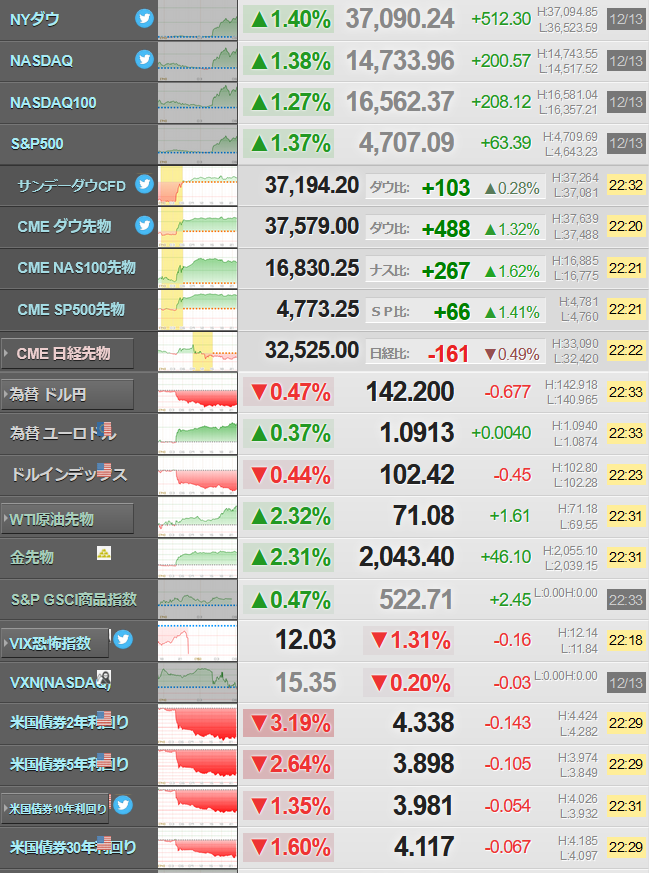The height and width of the screenshot is (873, 650).
Task: Click the 30-year yield 4.117
Action: pyautogui.click(x=424, y=847)
